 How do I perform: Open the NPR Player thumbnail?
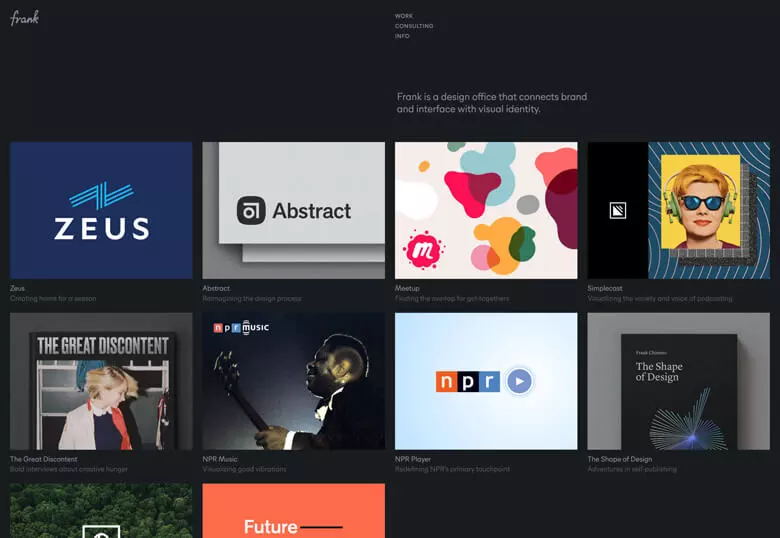pyautogui.click(x=486, y=381)
